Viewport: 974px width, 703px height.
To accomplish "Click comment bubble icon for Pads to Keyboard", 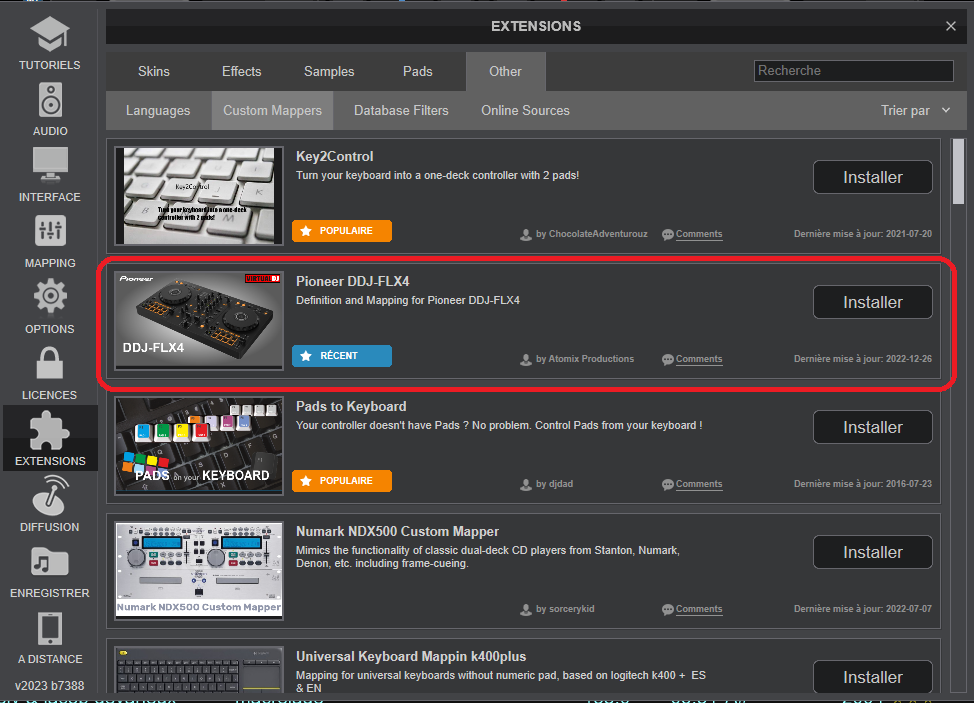I will tap(668, 484).
